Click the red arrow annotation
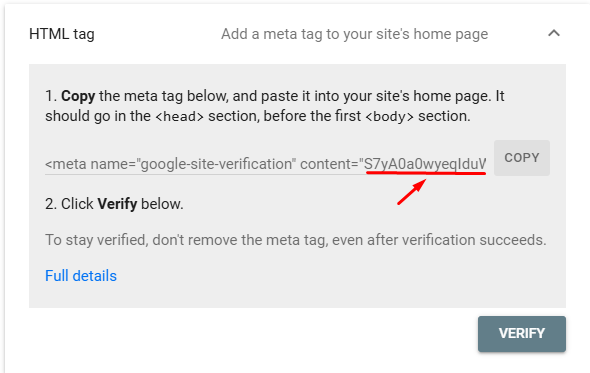590x373 pixels. pyautogui.click(x=412, y=192)
